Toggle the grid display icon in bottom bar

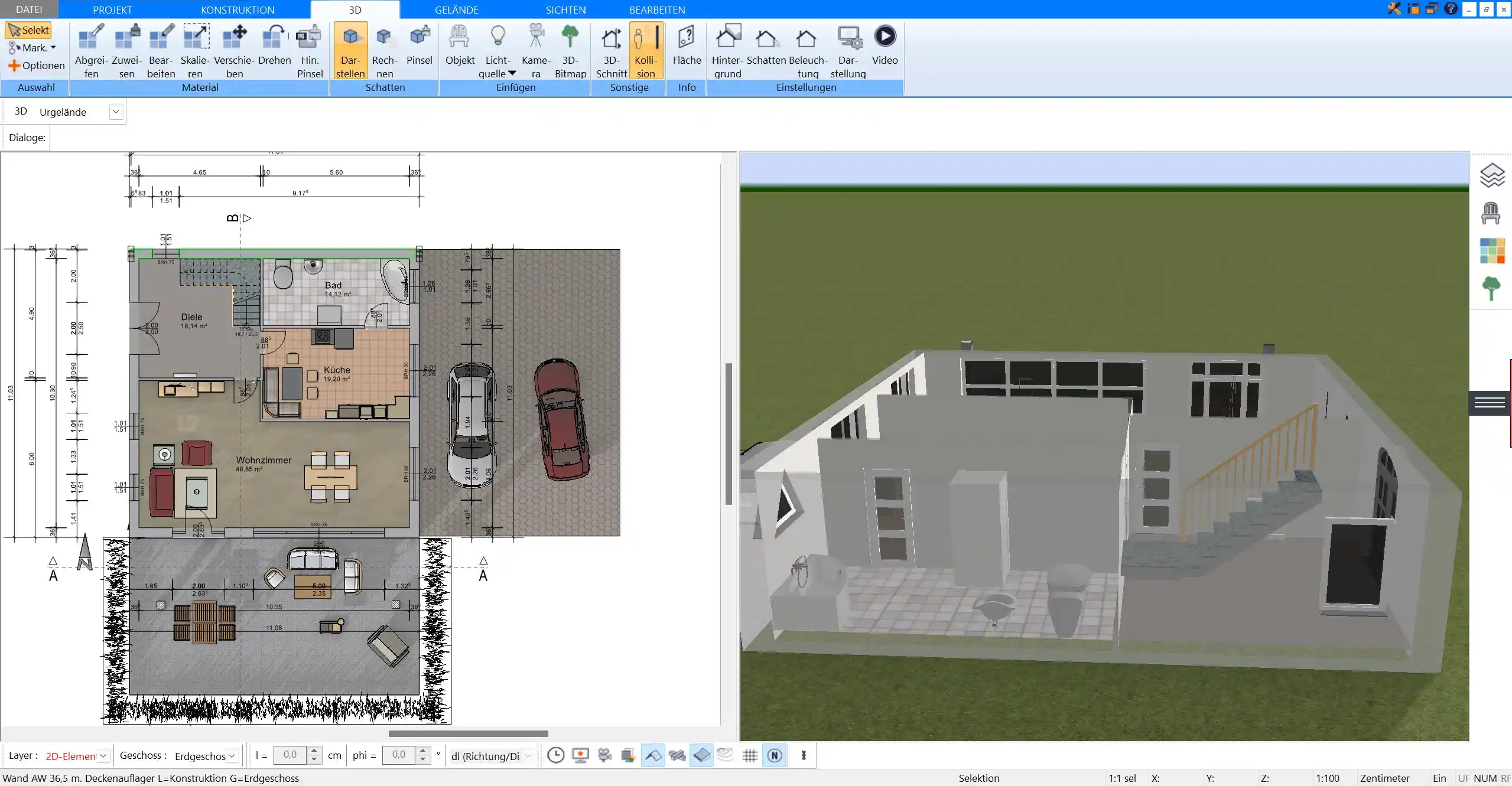[x=750, y=755]
